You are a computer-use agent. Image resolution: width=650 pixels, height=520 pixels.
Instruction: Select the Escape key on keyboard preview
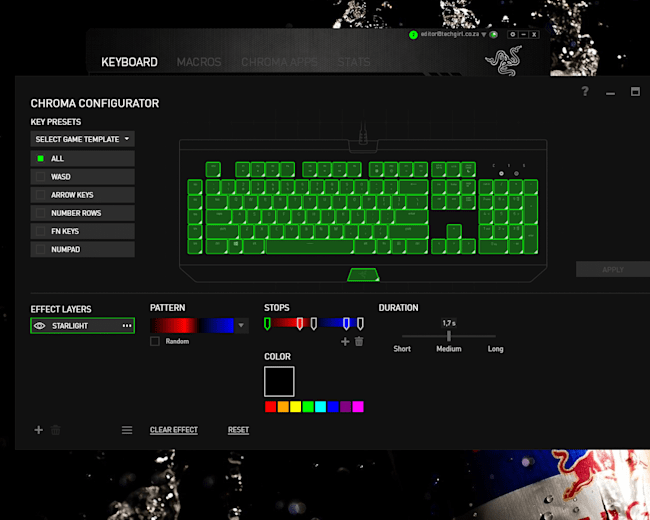(213, 170)
